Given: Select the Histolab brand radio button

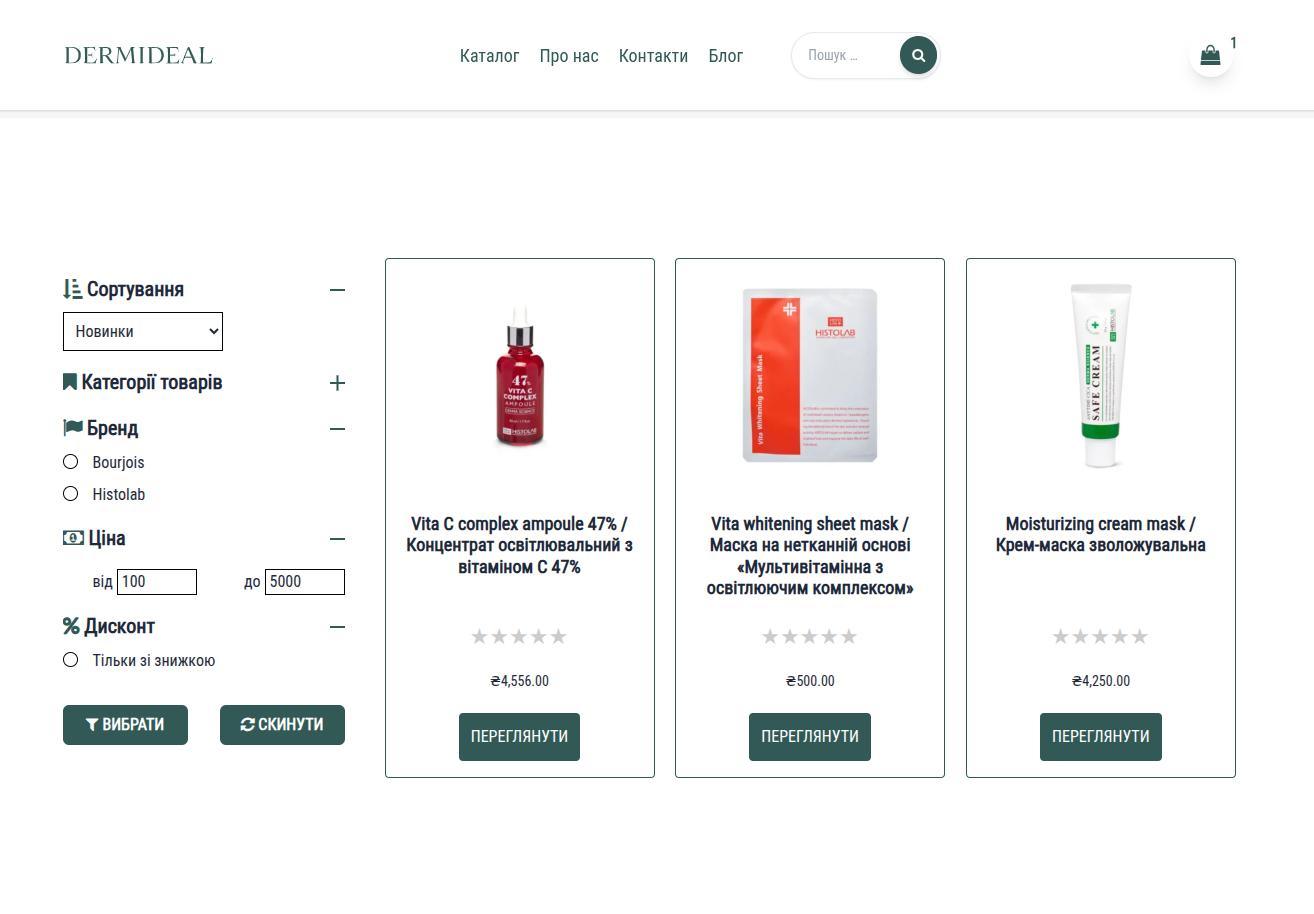Looking at the screenshot, I should (x=70, y=493).
